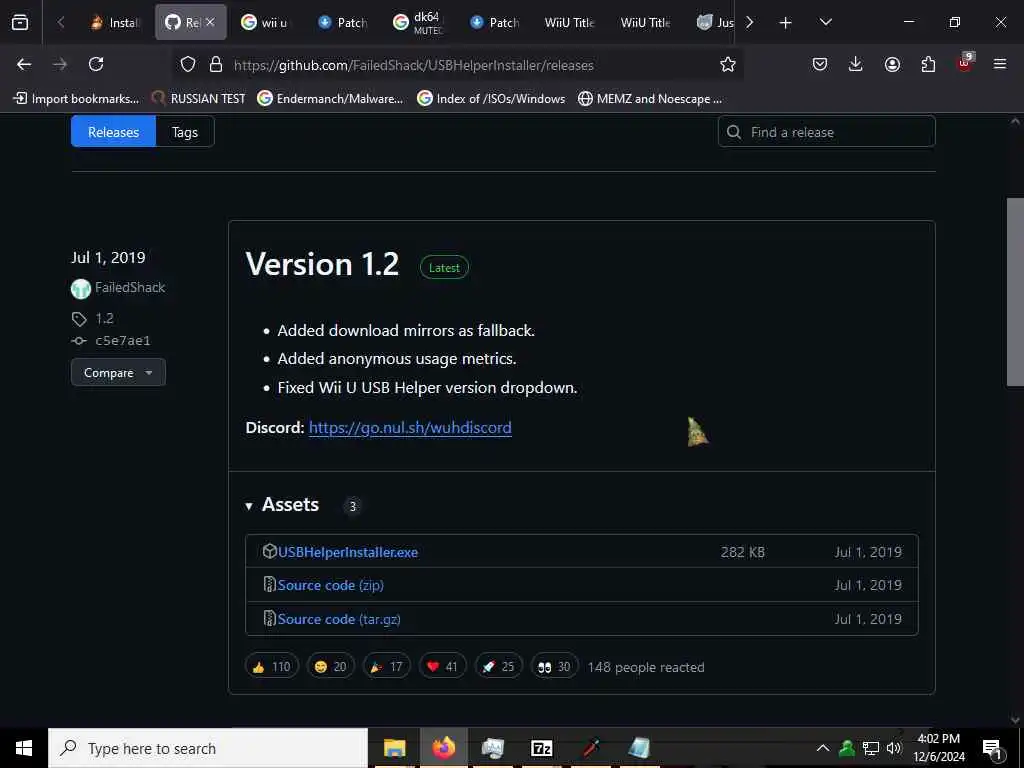Open the tracking protection shield icon

[188, 64]
